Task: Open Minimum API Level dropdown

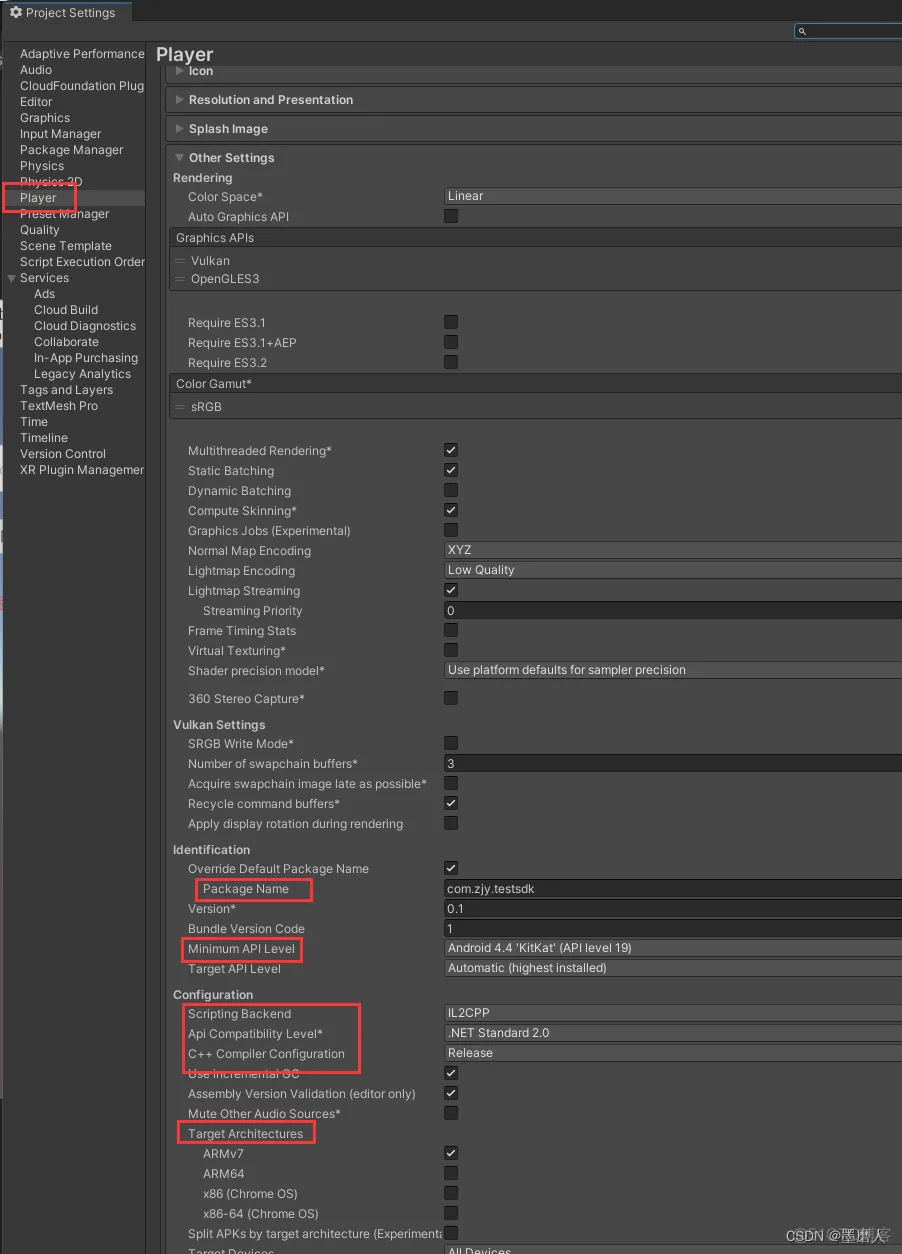Action: (673, 948)
